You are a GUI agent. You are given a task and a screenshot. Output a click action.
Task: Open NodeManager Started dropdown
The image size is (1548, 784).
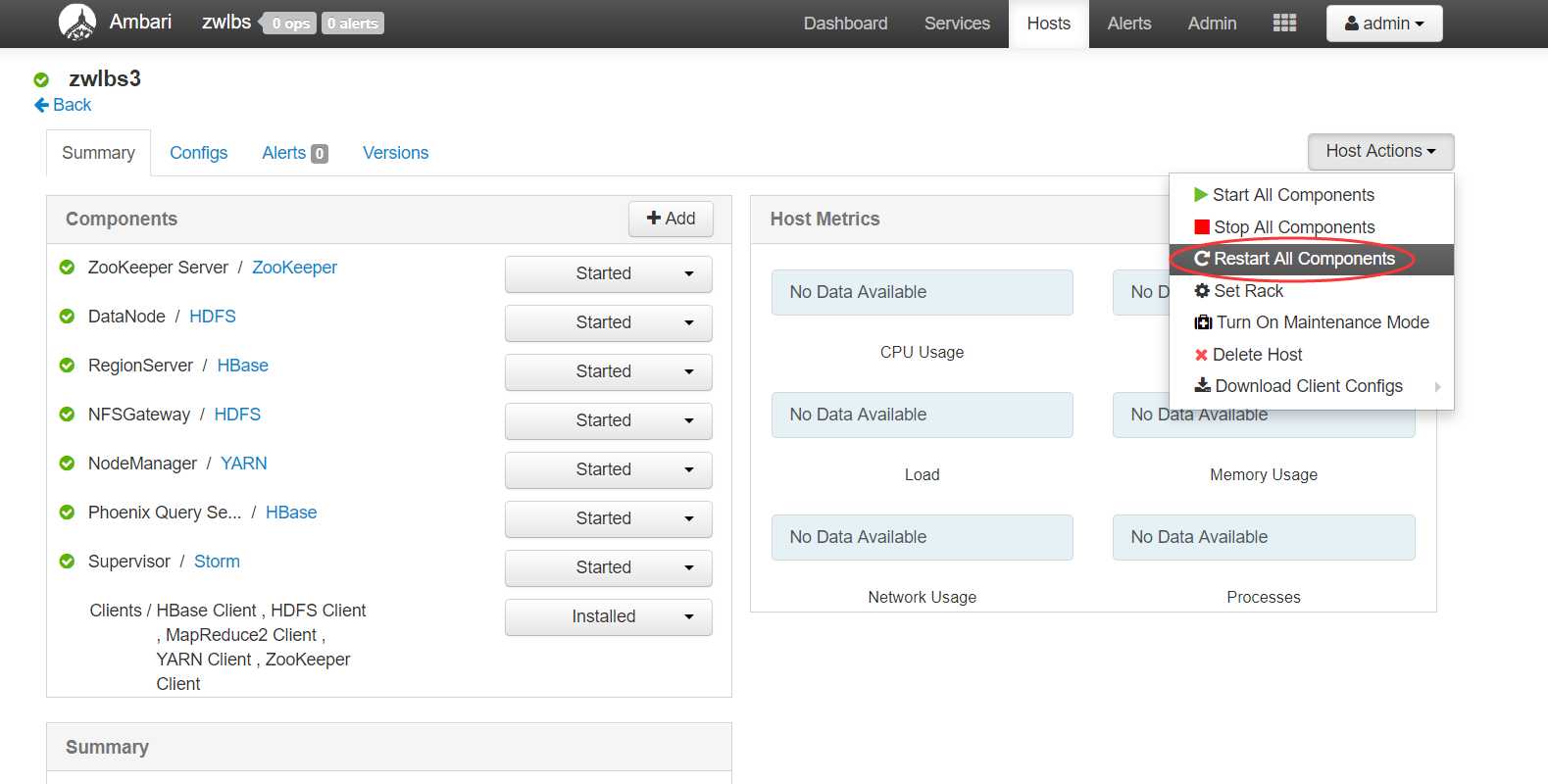(x=609, y=469)
